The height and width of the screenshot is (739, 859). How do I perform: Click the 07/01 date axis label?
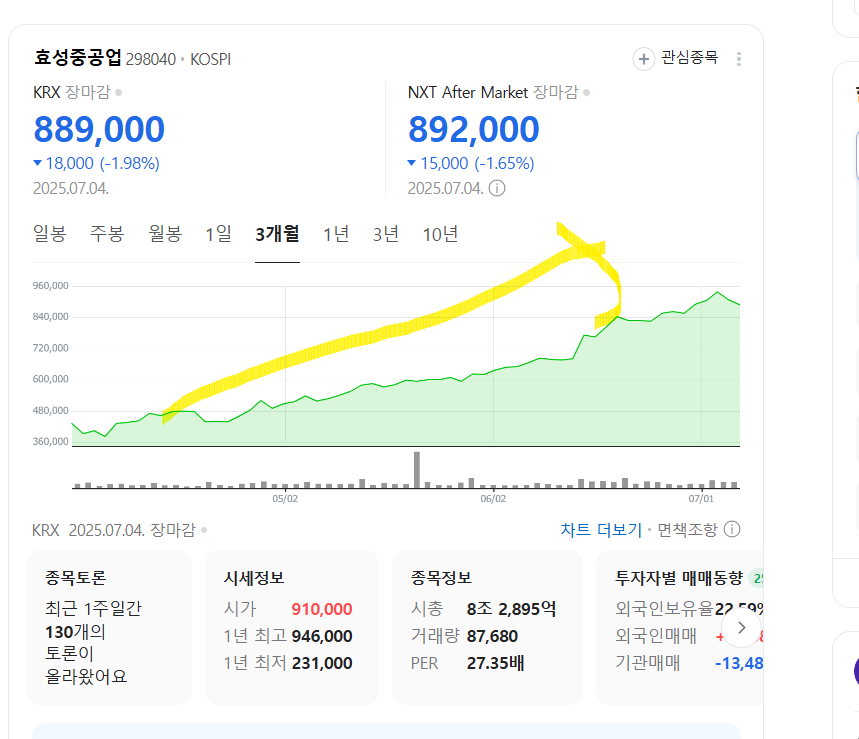tap(701, 499)
